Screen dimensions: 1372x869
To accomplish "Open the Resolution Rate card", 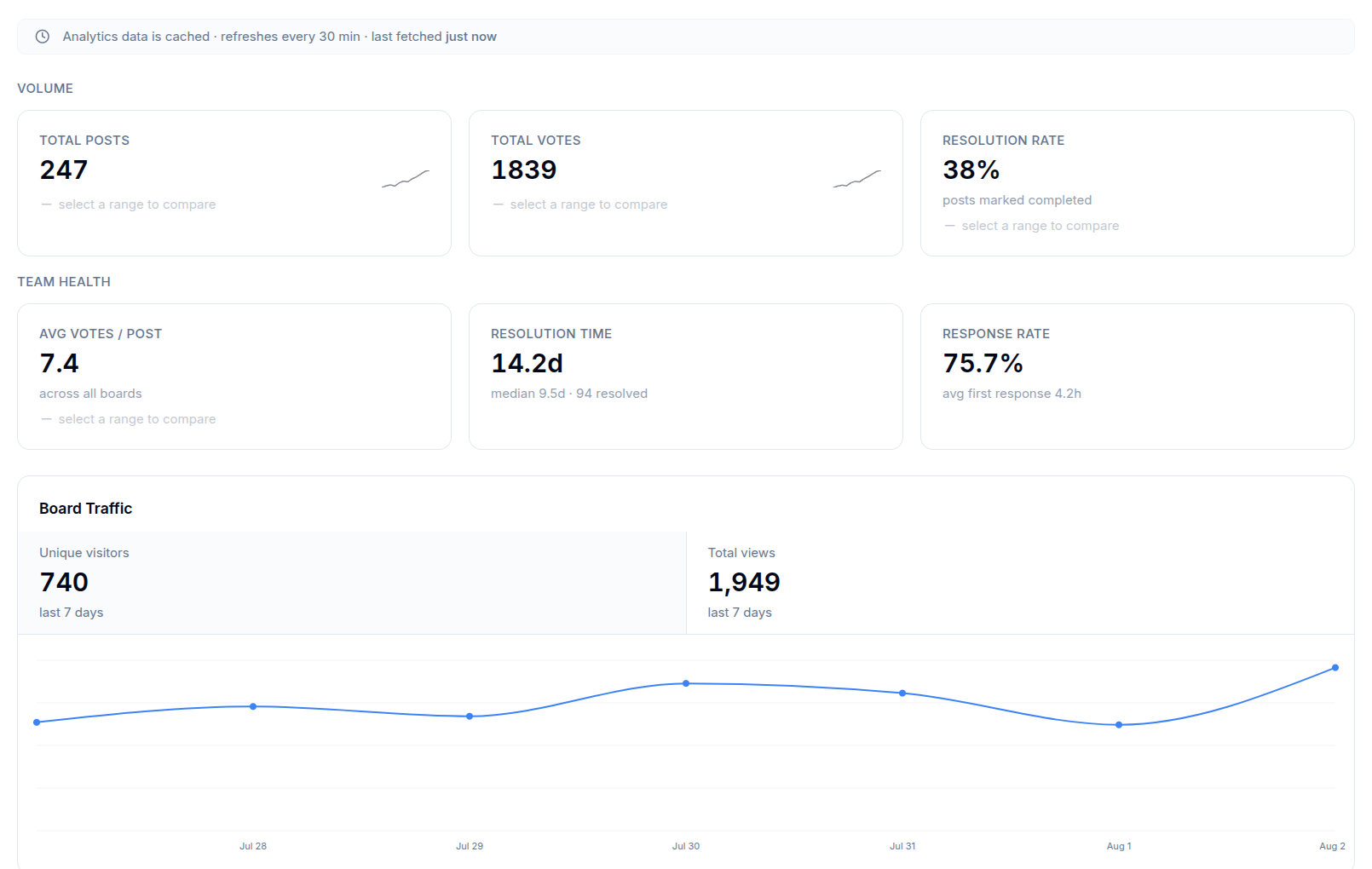I will (1138, 183).
